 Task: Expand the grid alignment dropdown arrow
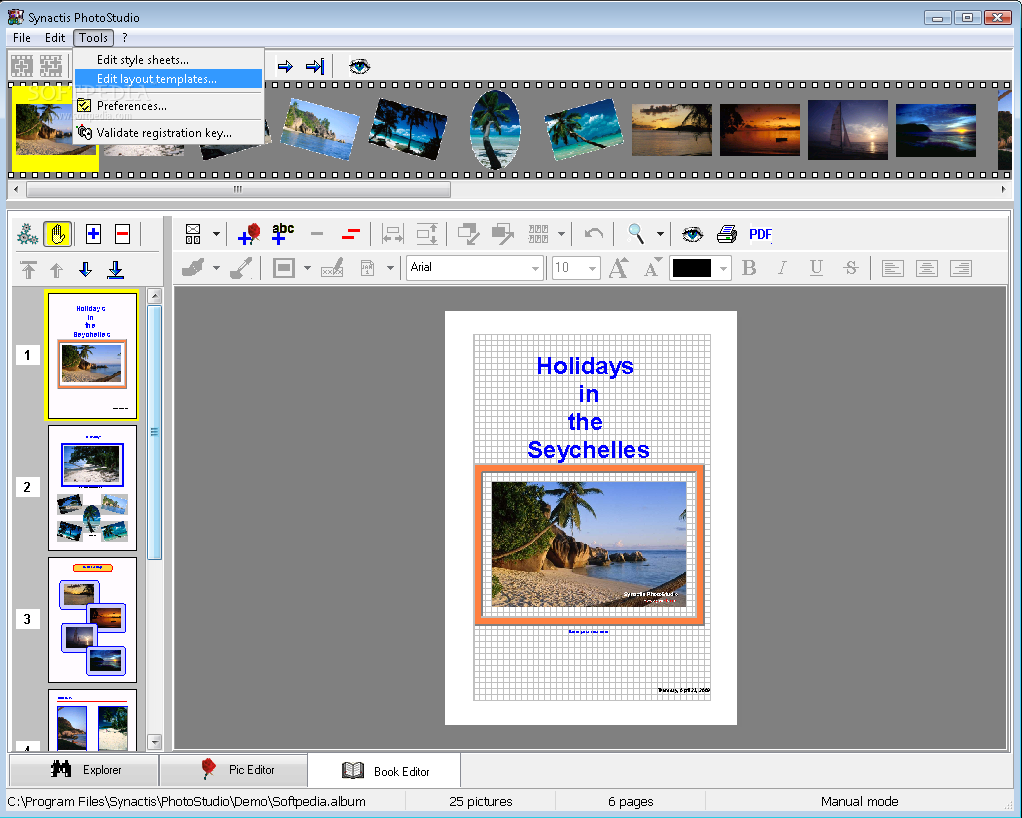pos(561,234)
